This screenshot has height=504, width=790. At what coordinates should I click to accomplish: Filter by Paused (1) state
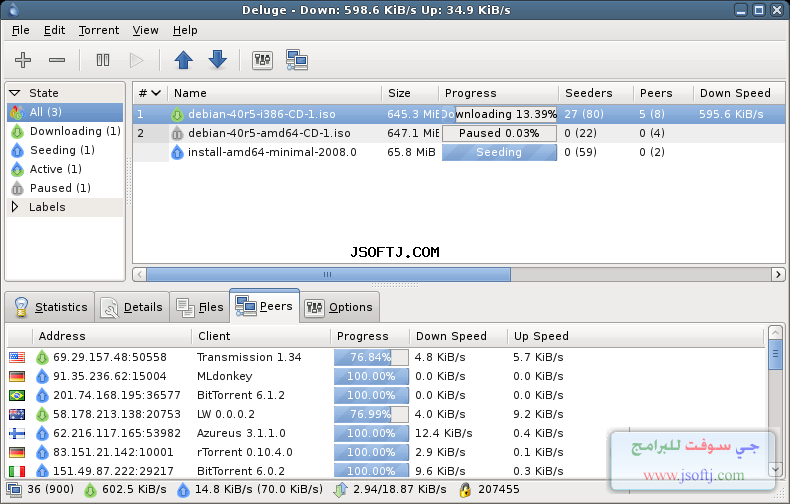(65, 188)
